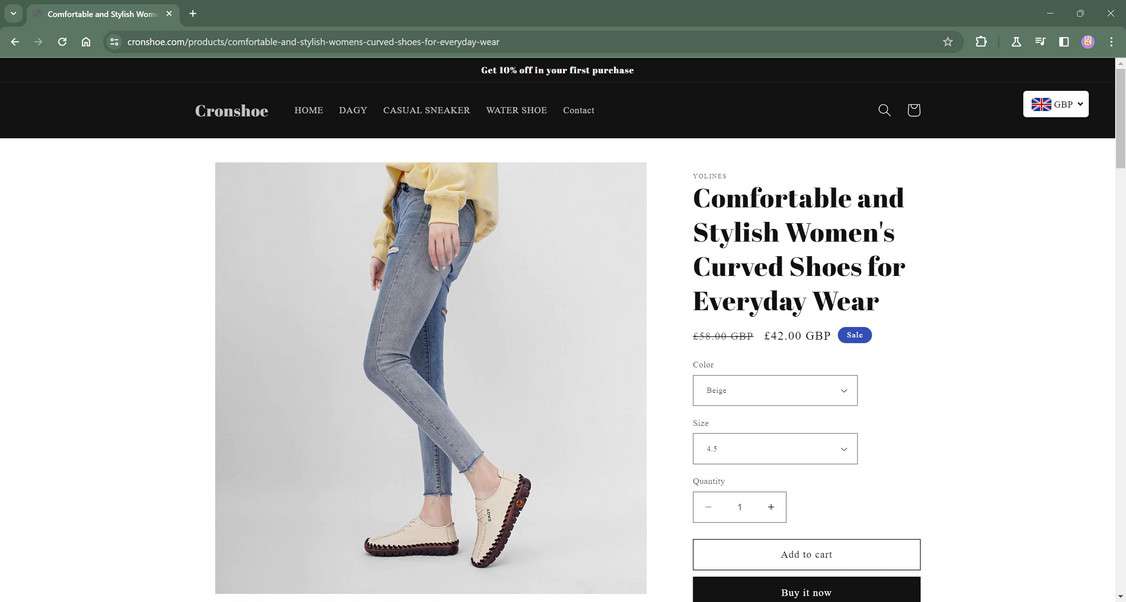Increase quantity with the plus stepper
The image size is (1126, 602).
coord(770,507)
